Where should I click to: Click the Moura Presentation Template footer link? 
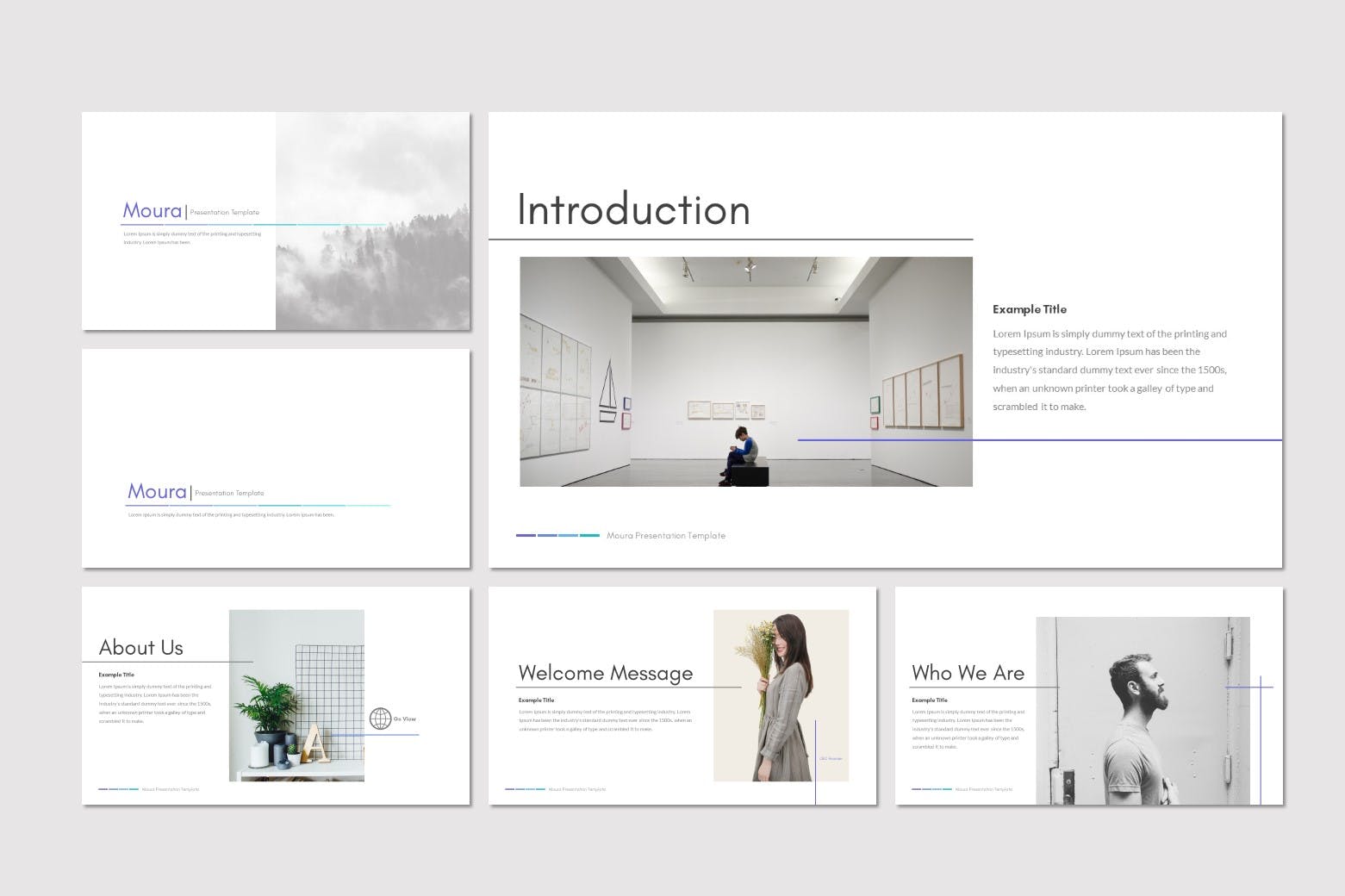point(666,535)
